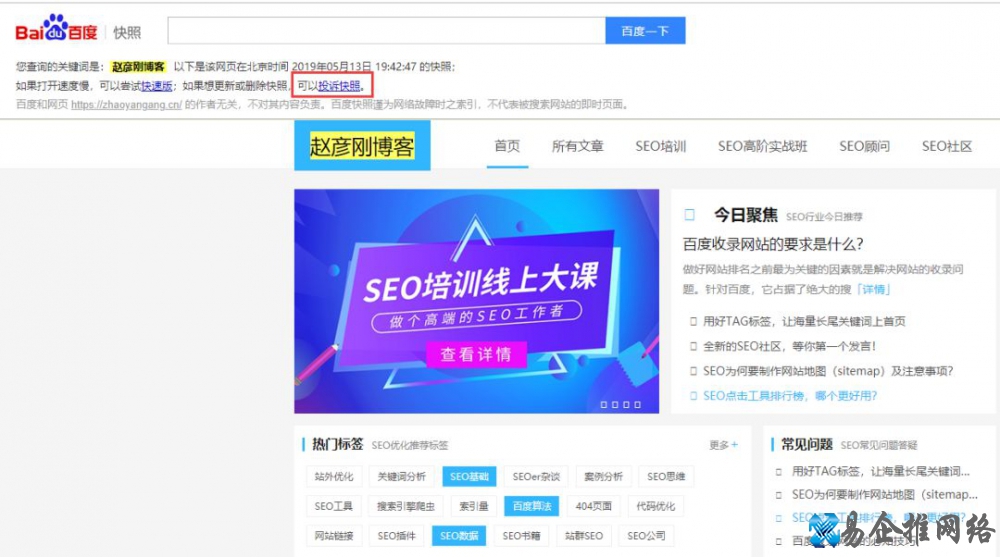Select the 关键词分析 tag
Screen dimensions: 1000x557
[x=402, y=477]
